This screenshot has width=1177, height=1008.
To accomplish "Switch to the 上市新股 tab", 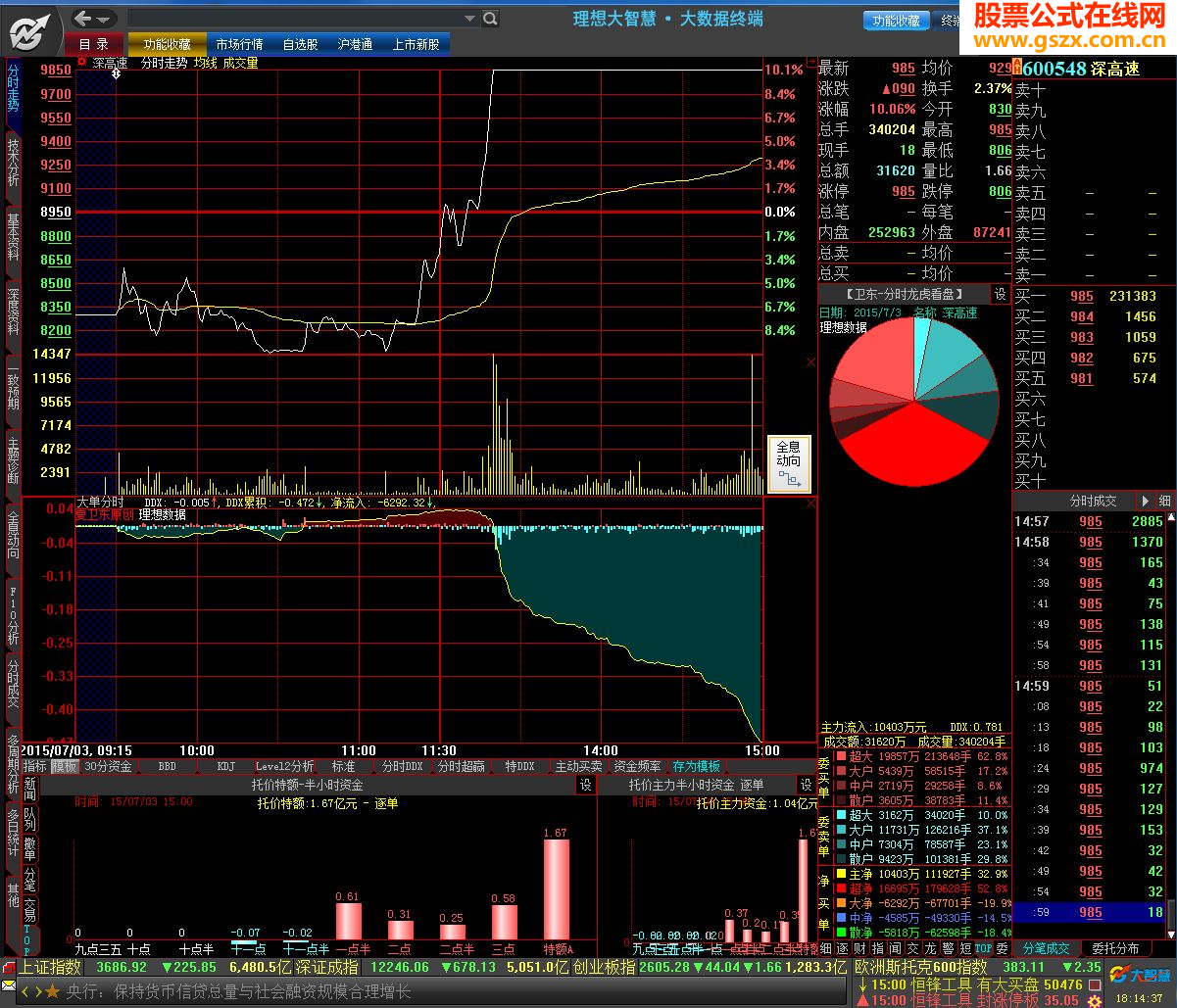I will coord(417,43).
